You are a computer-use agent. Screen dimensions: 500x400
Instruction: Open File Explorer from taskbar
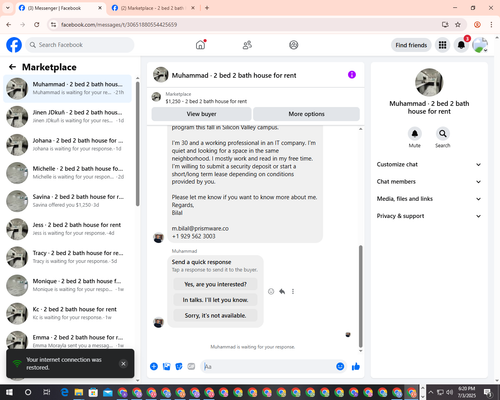click(x=79, y=392)
